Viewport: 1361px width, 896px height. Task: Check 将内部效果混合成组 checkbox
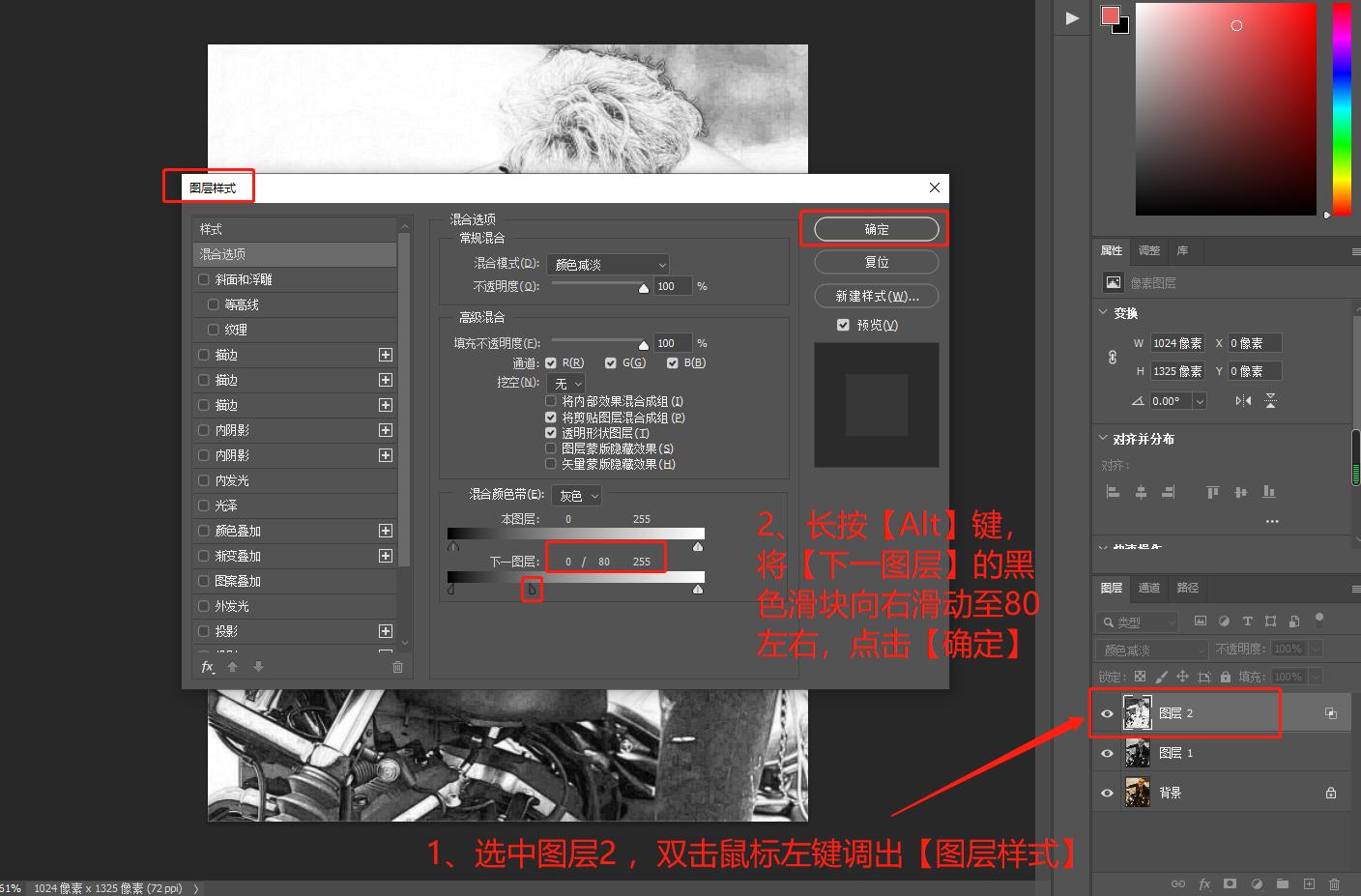(551, 401)
